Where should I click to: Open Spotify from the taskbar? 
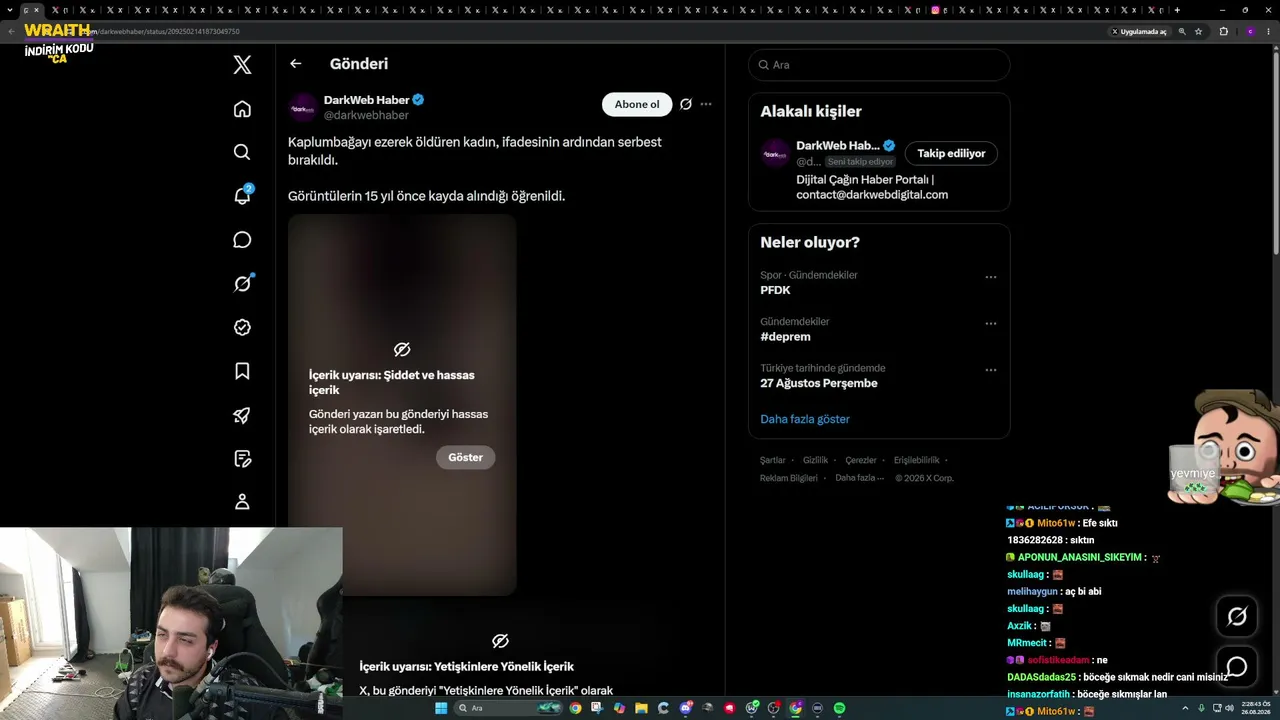(839, 708)
